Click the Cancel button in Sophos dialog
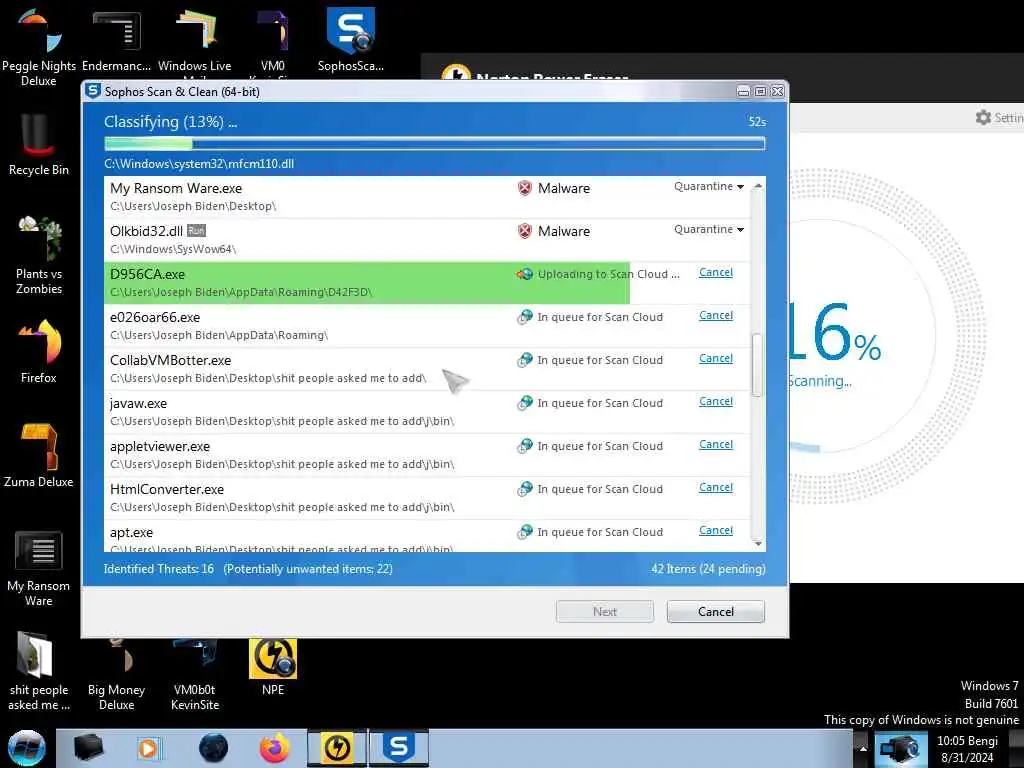Screen dimensions: 1024x768 (x=716, y=612)
